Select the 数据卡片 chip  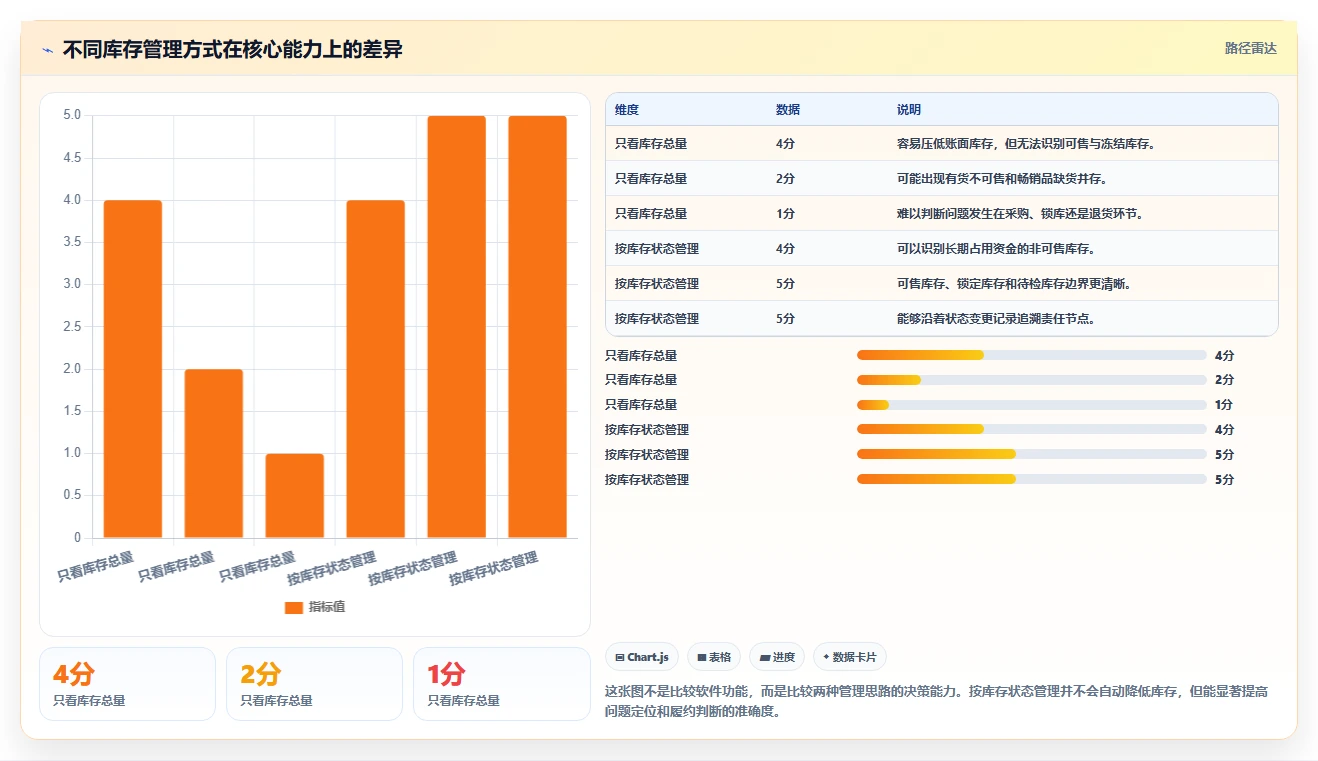tap(850, 657)
